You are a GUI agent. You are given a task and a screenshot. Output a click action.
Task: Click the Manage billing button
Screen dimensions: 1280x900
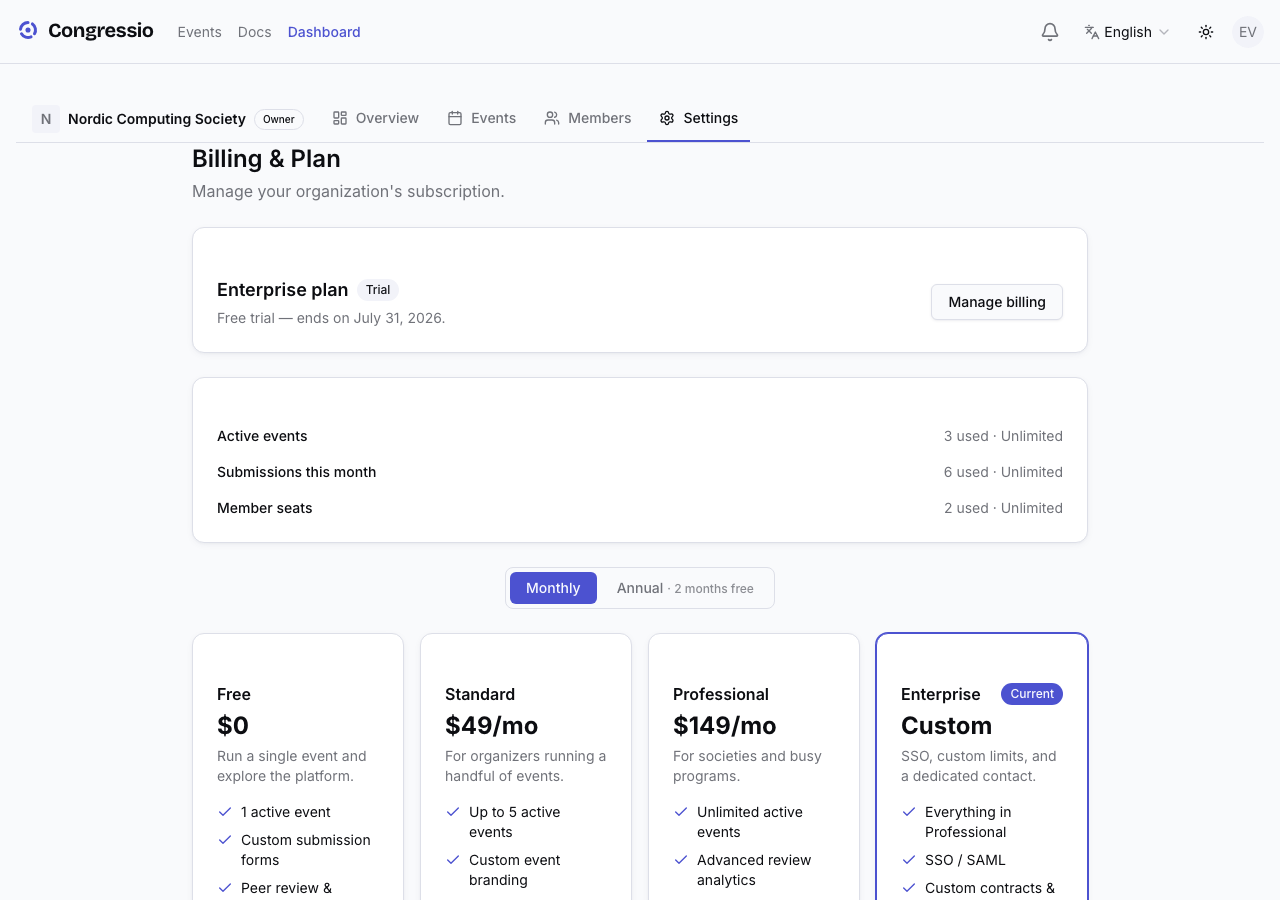coord(997,302)
